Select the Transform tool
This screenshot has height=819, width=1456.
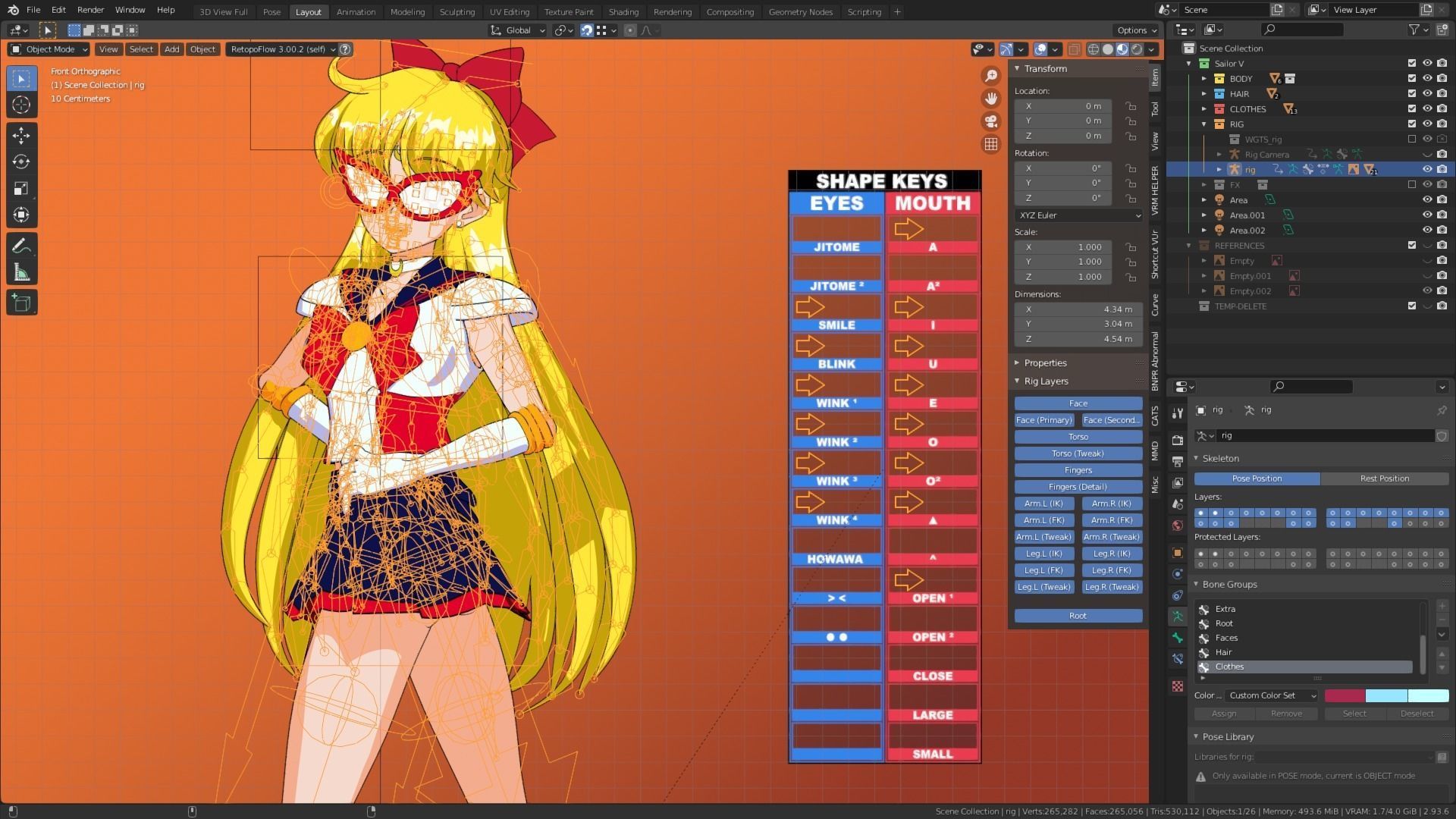coord(21,215)
